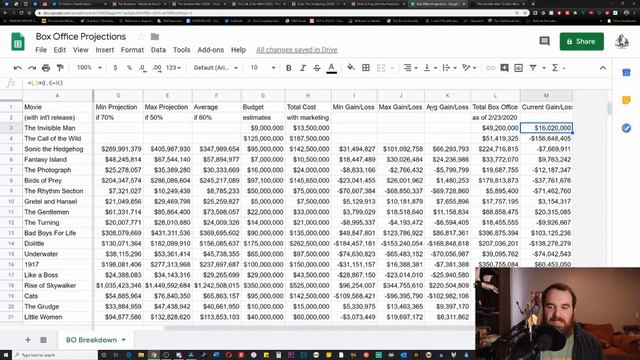The image size is (640, 360).
Task: Open Tasks in the side panel
Action: [x=626, y=128]
